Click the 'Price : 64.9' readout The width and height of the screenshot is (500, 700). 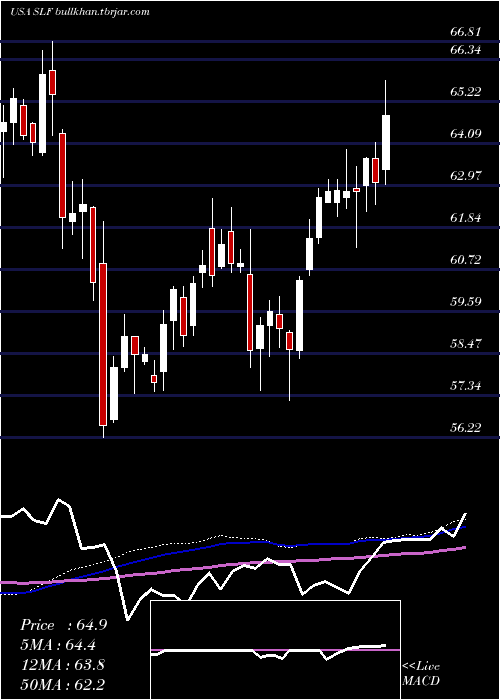(x=63, y=625)
